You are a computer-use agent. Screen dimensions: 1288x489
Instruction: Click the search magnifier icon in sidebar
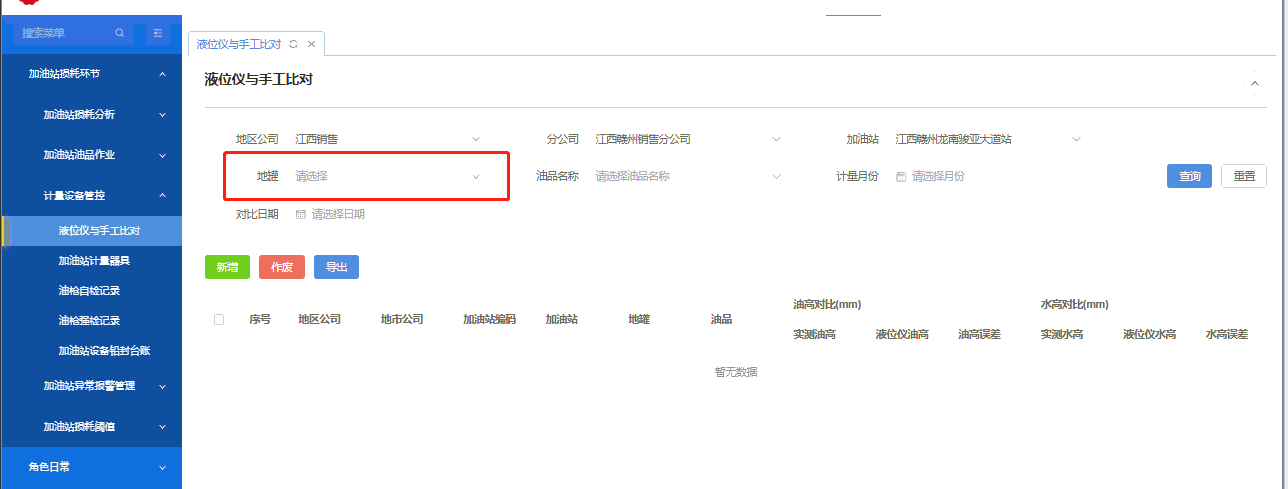(120, 33)
